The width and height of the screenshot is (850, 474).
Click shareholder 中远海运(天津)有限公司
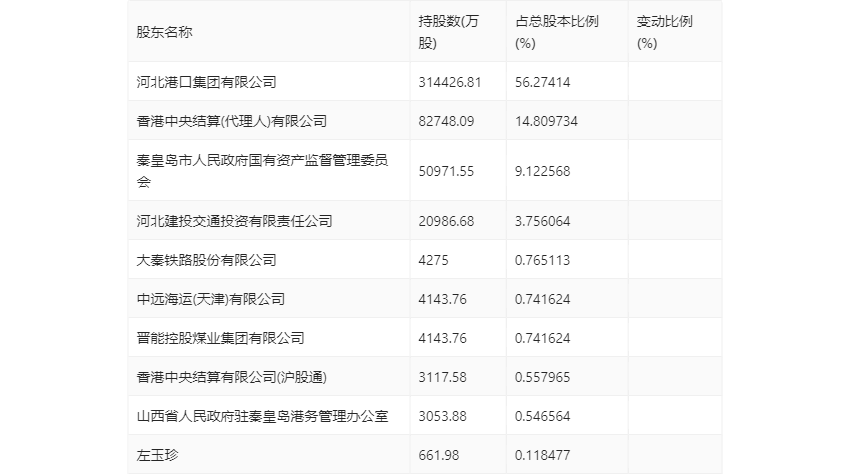[210, 299]
